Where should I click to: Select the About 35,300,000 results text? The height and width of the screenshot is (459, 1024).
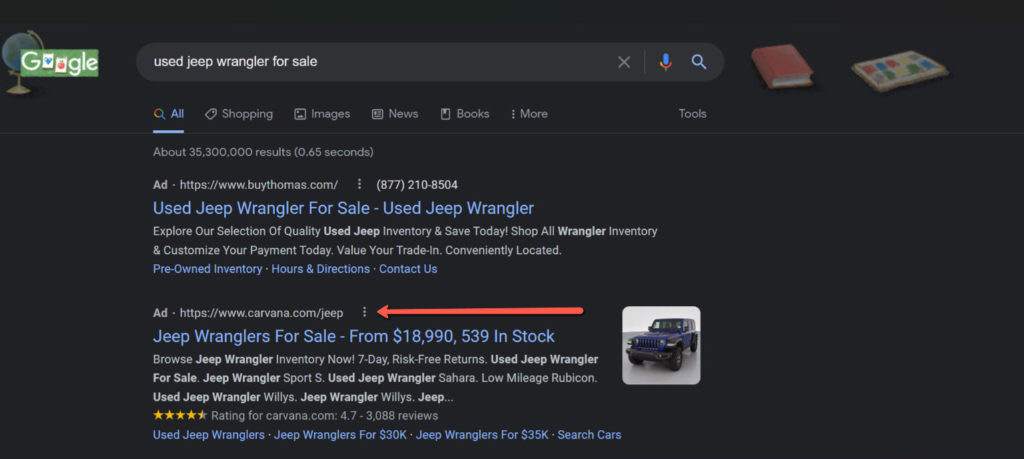click(x=263, y=152)
